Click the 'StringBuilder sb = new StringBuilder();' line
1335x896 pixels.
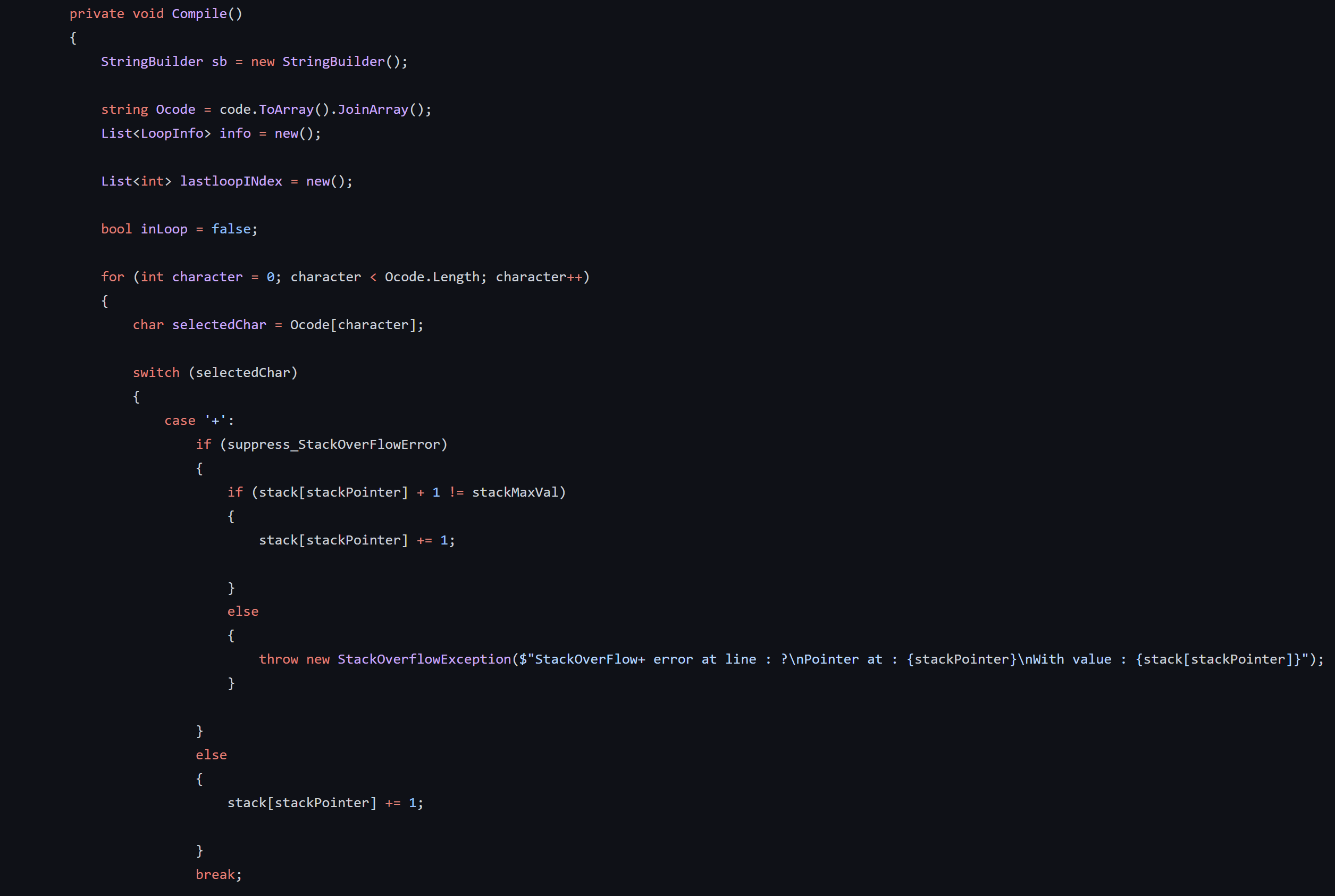click(x=254, y=62)
